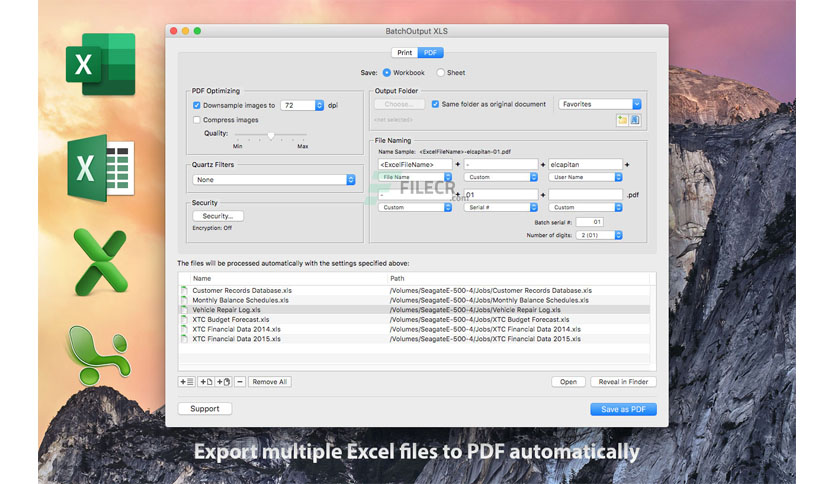Sort by the Name column header
The width and height of the screenshot is (836, 484).
(x=288, y=278)
